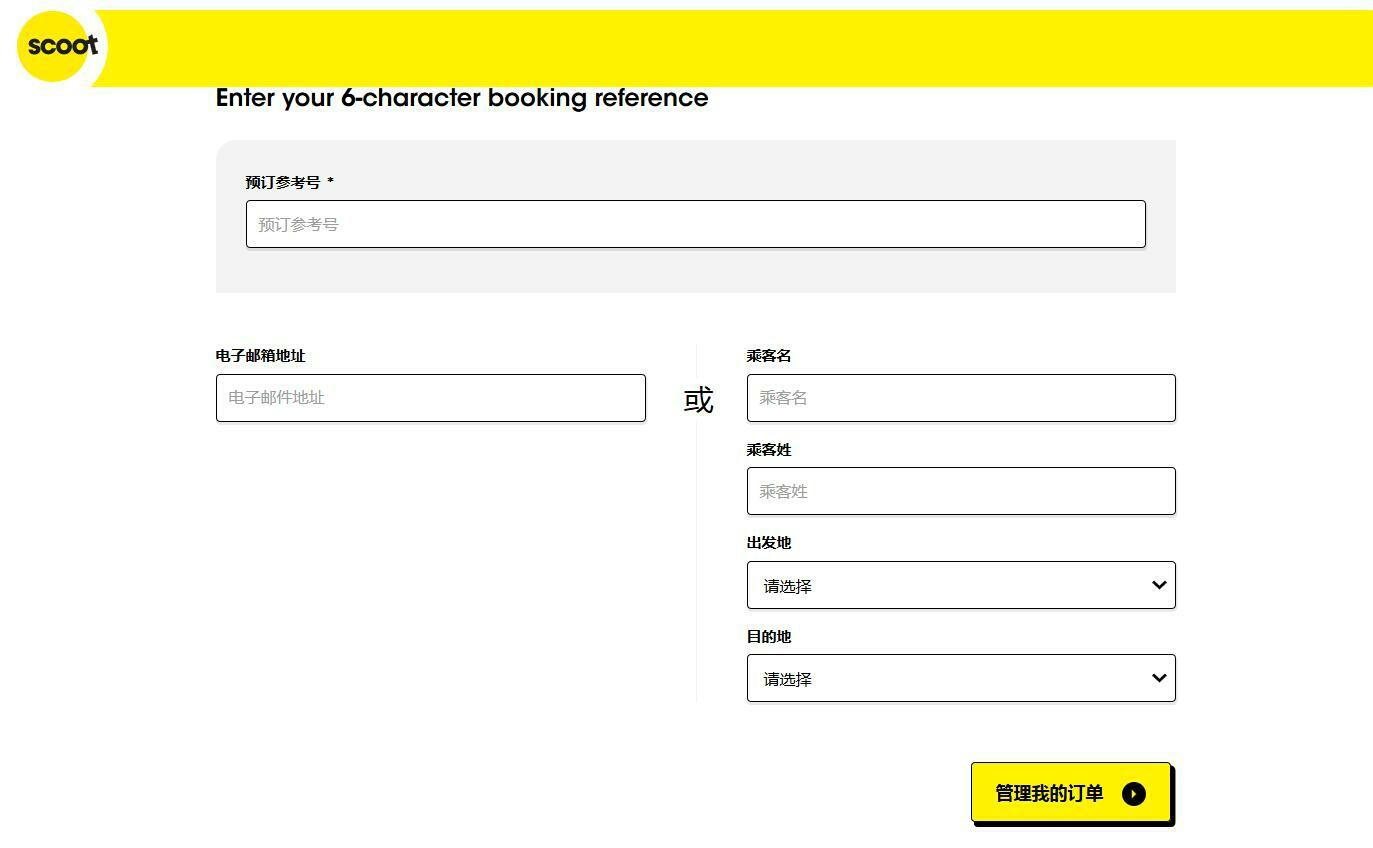This screenshot has height=848, width=1373.
Task: Click the chevron arrow on the 目的地 dropdown
Action: [x=1158, y=678]
